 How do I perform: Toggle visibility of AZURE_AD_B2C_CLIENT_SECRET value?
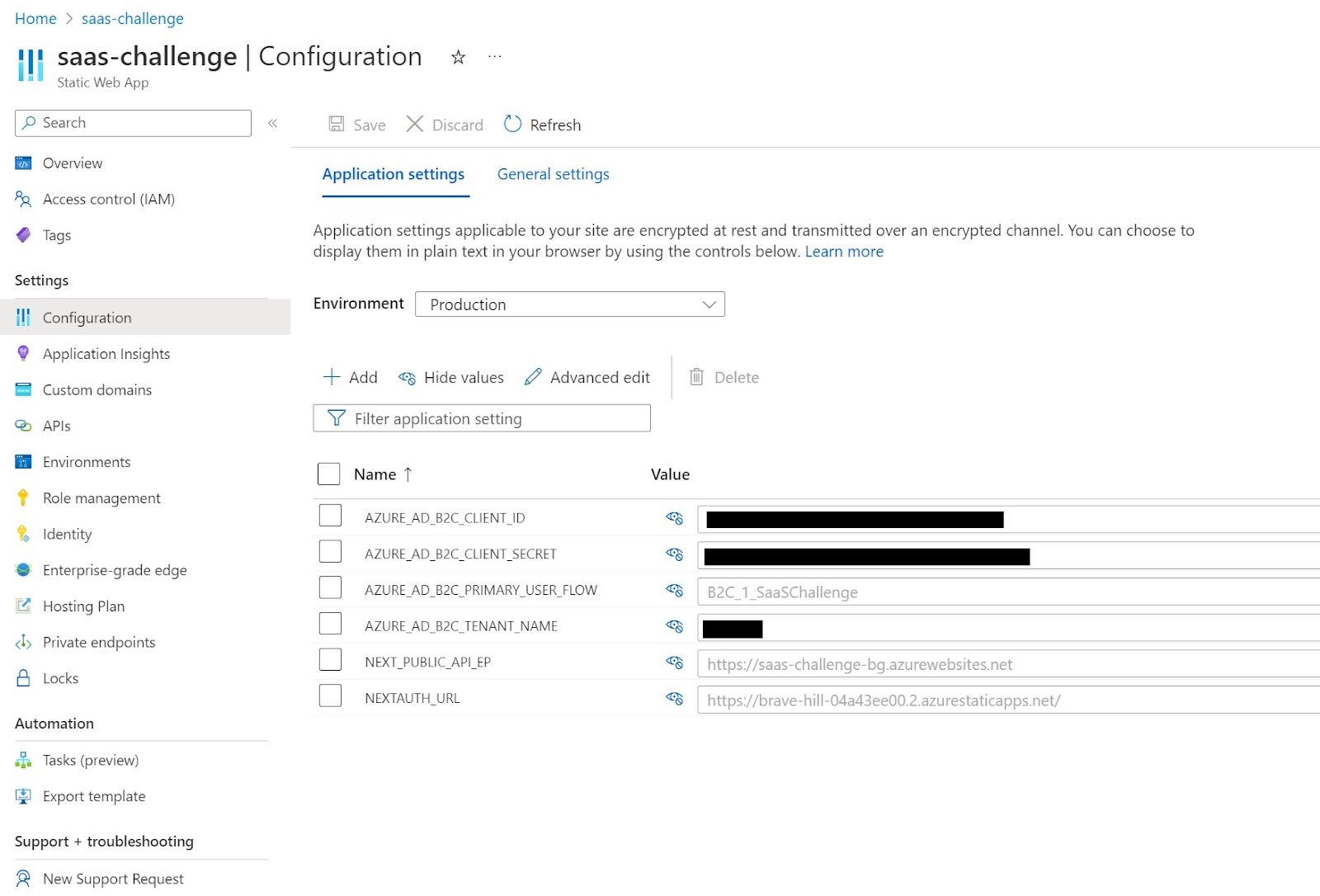pos(674,554)
